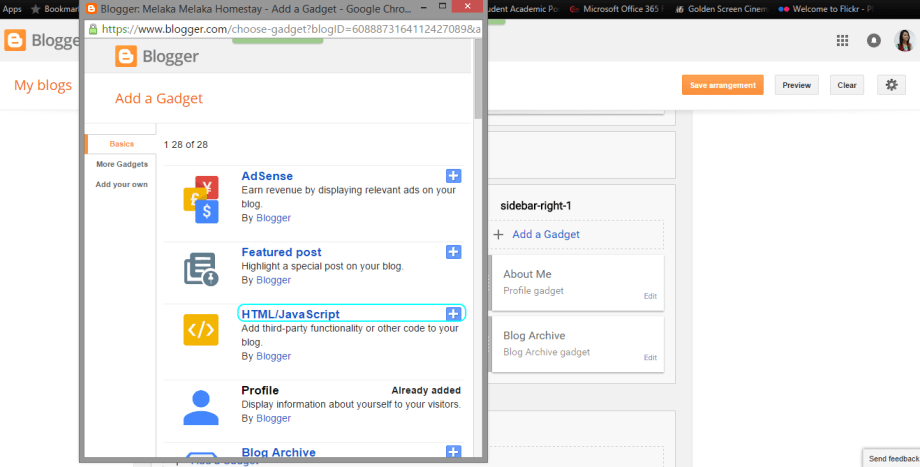Add the Featured post gadget plus icon
The width and height of the screenshot is (920, 467).
tap(453, 252)
